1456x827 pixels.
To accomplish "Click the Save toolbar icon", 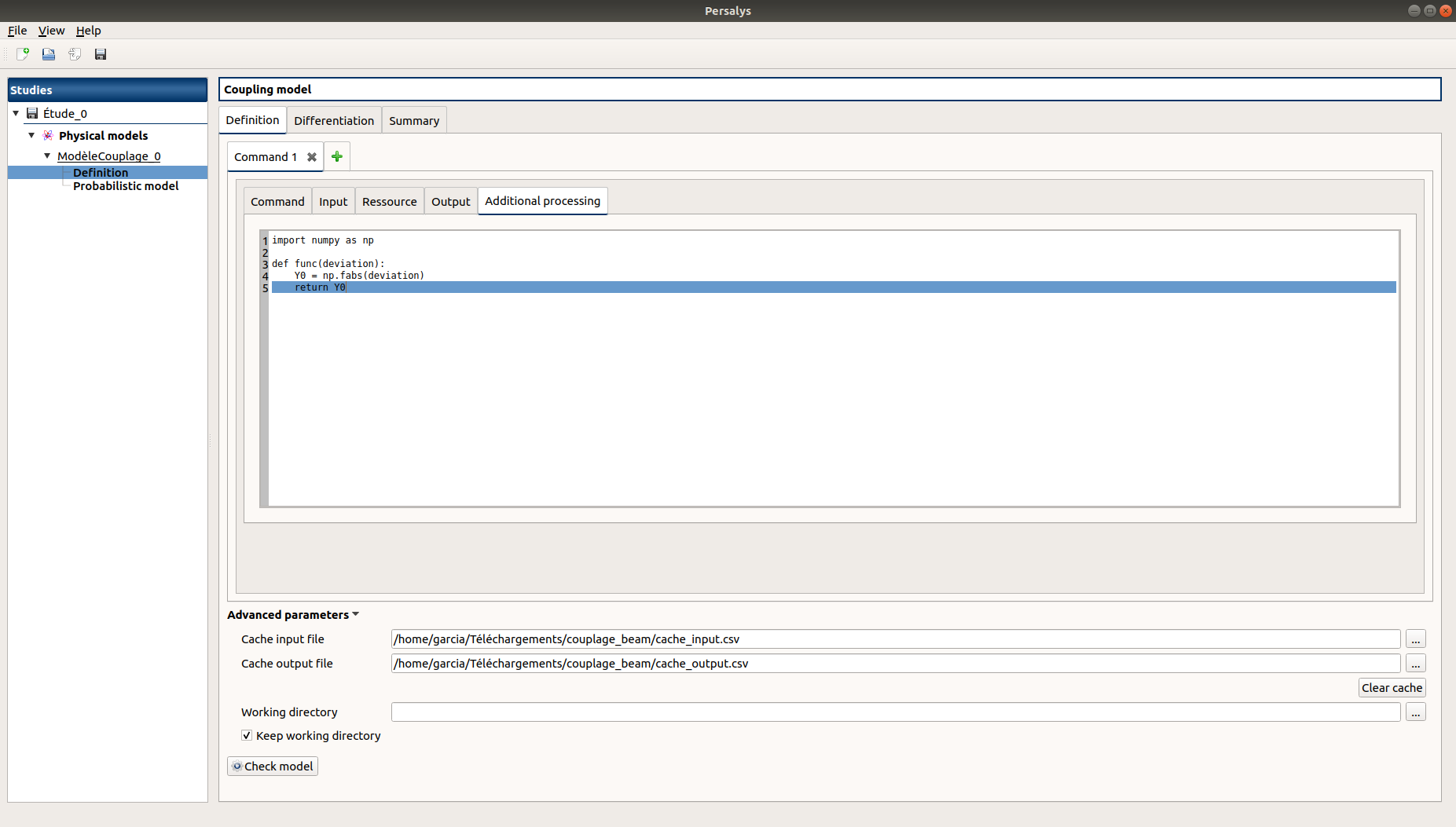I will pos(101,54).
